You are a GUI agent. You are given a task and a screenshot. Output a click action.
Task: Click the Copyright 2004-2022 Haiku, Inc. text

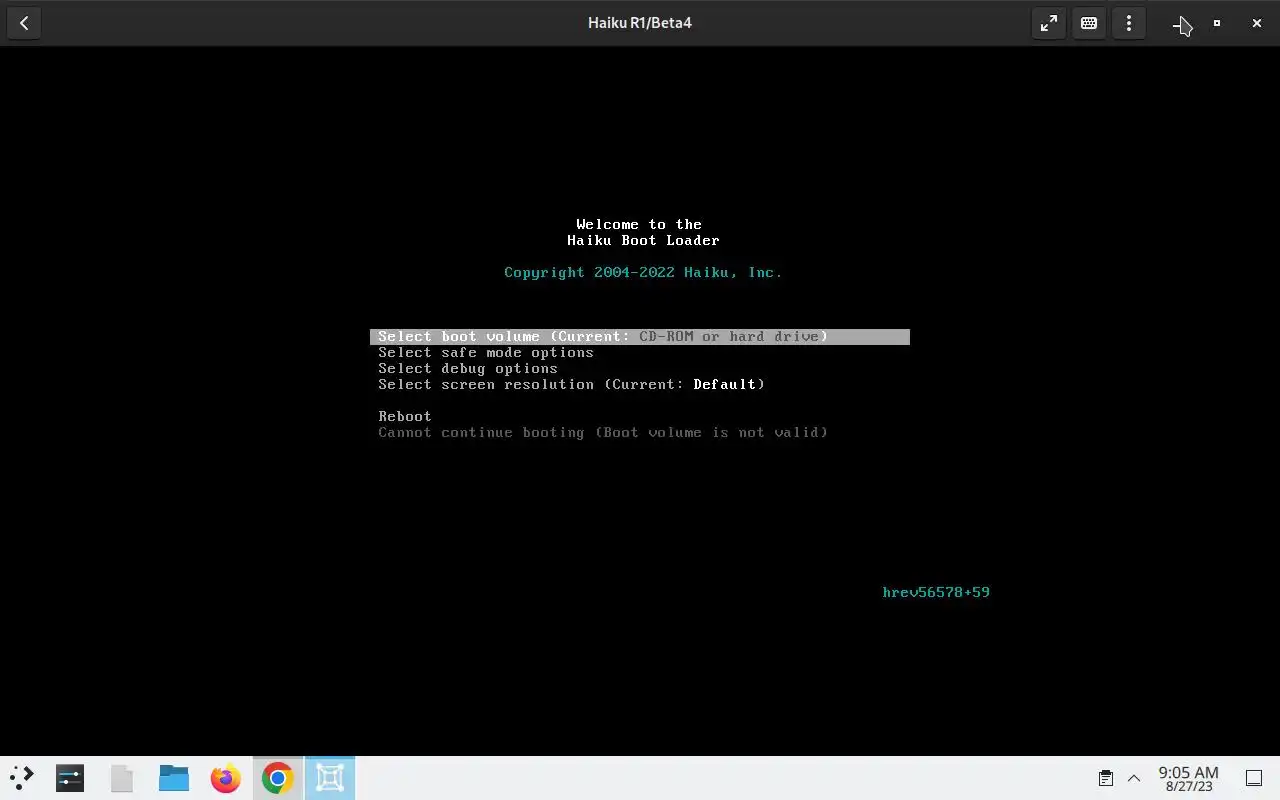pos(643,273)
